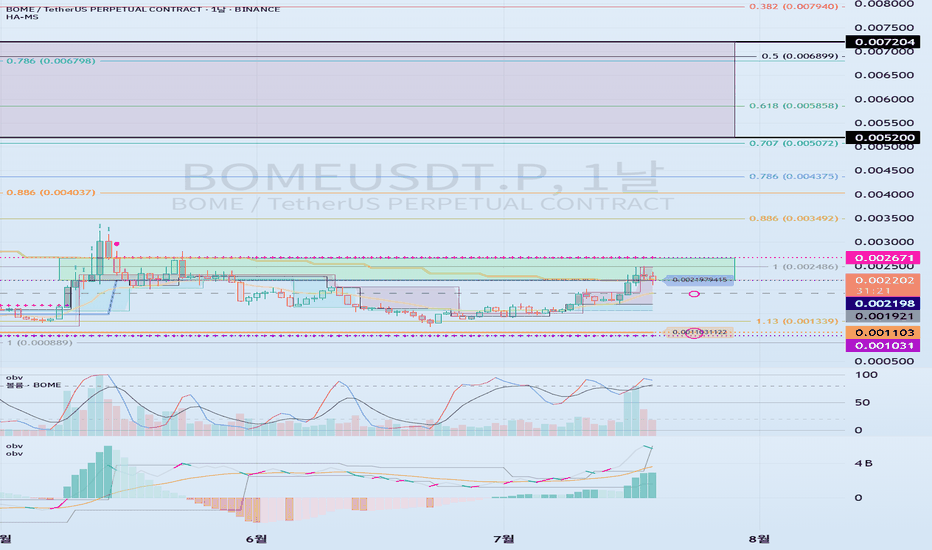Select the purple 0.001031 price tag

click(x=883, y=345)
